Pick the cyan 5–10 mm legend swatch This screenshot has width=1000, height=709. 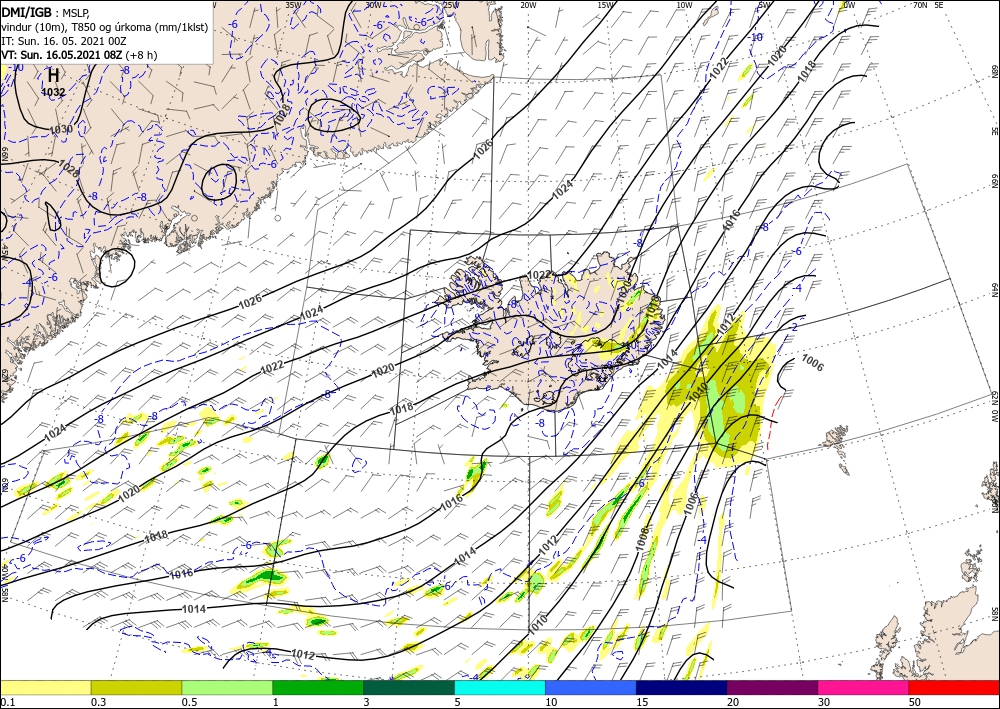tap(500, 687)
